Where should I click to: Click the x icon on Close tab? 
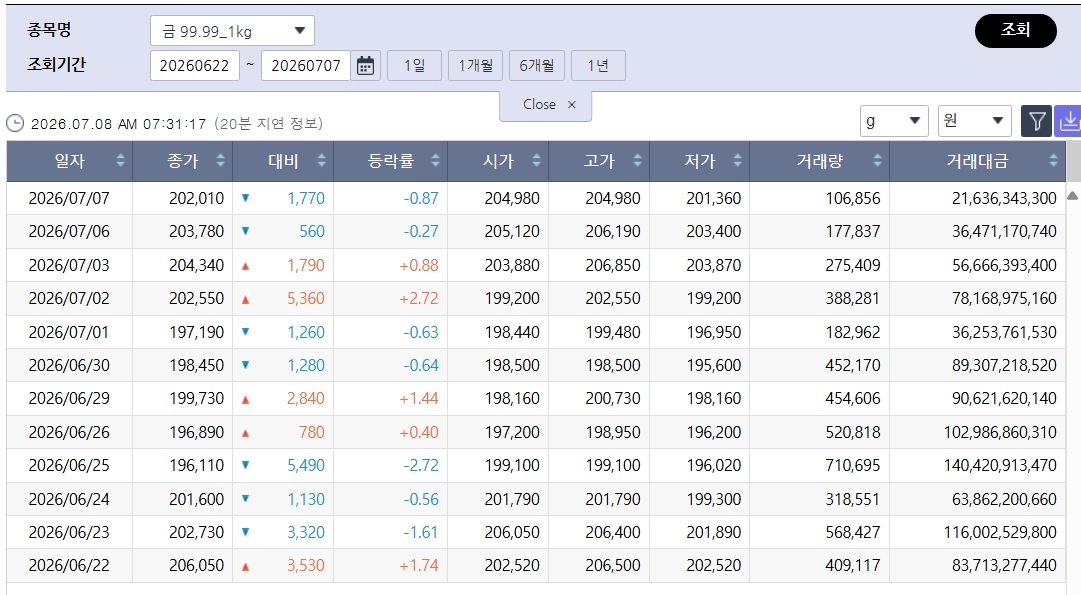(x=572, y=105)
